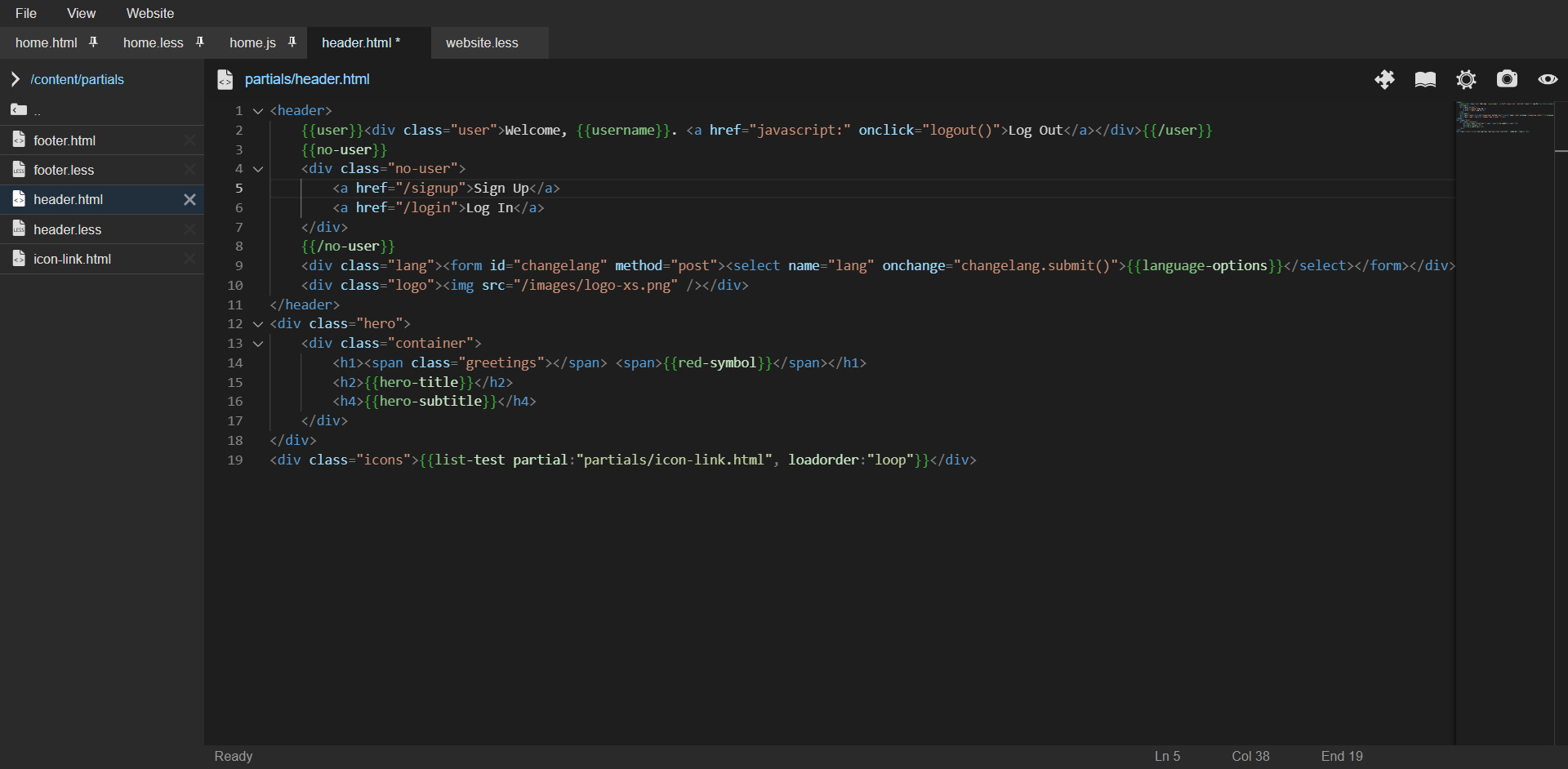
Task: Expand the /content/partials path chevron
Action: pos(15,79)
